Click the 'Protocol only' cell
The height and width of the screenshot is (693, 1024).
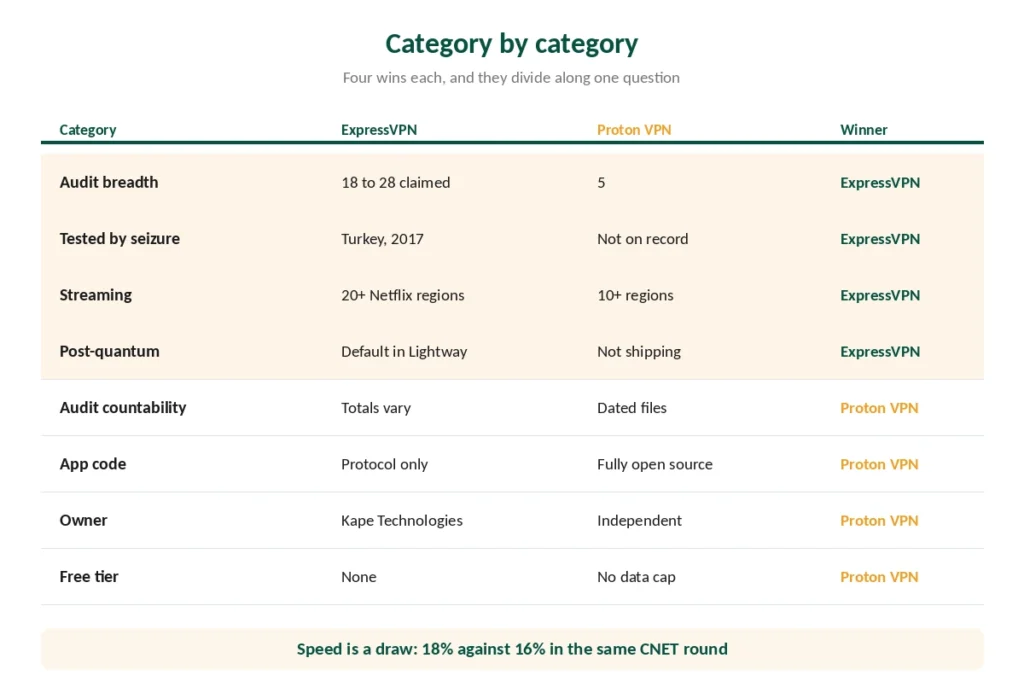click(384, 464)
